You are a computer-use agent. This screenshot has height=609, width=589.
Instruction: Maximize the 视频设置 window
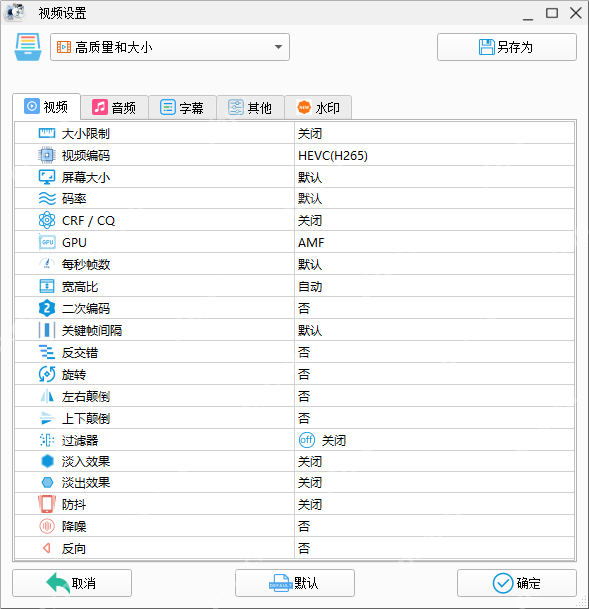[x=552, y=13]
